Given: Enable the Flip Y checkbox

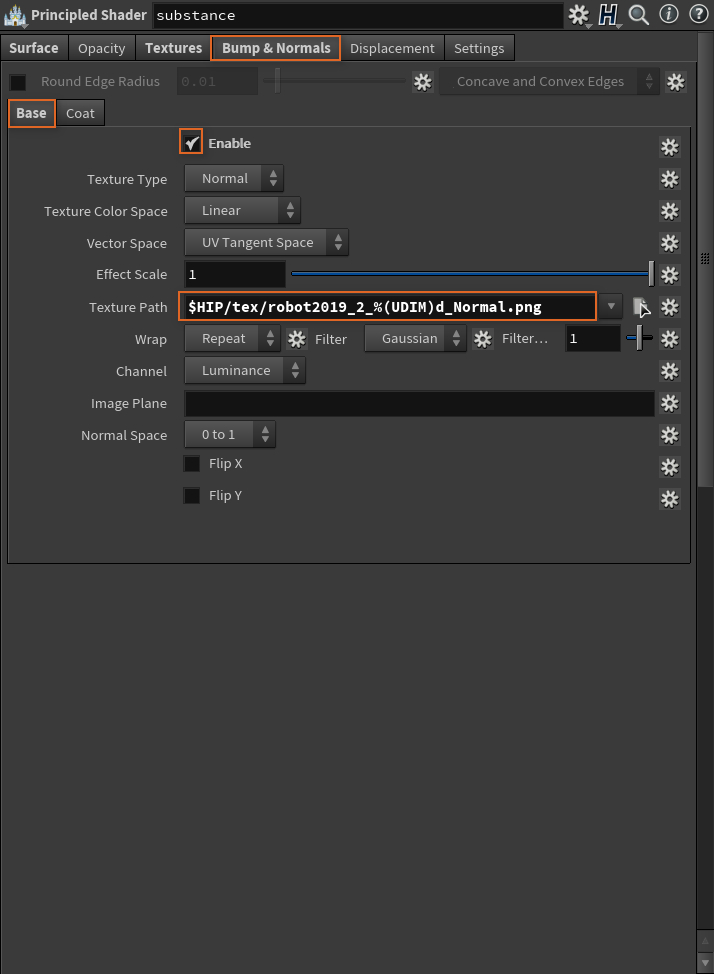Looking at the screenshot, I should point(192,496).
